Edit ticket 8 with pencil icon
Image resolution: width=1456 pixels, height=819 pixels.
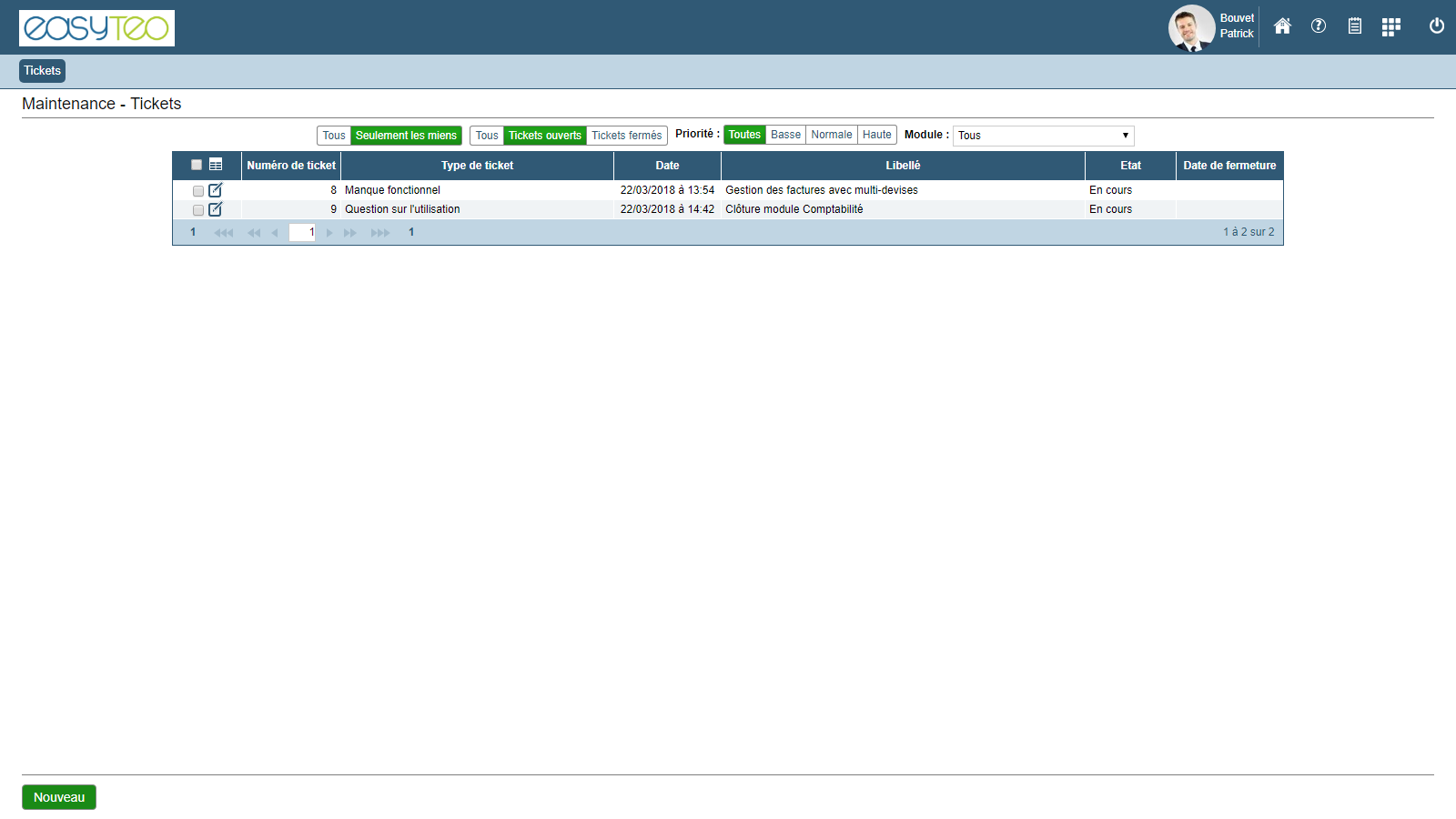click(216, 190)
